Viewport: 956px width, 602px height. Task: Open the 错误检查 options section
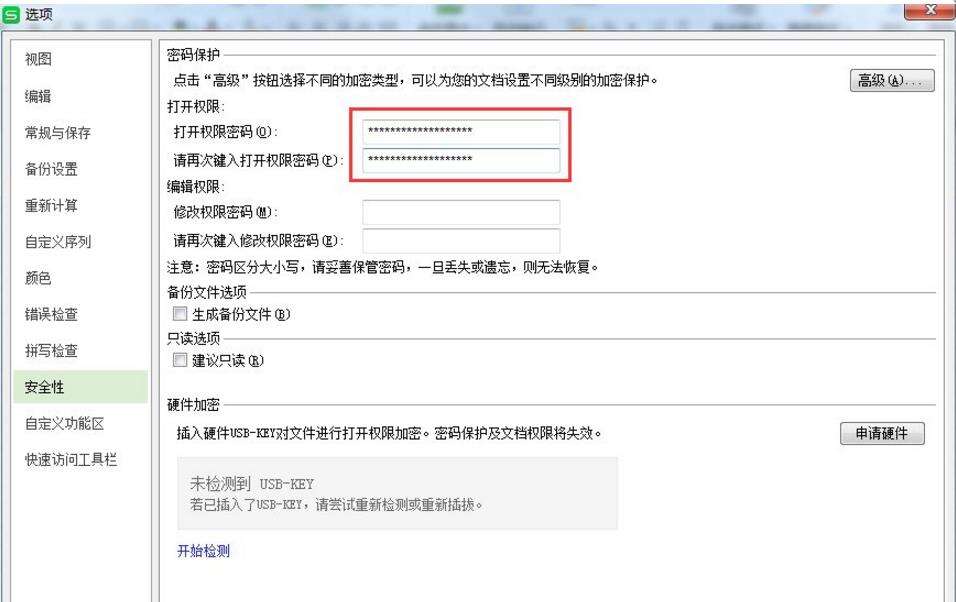pos(51,314)
